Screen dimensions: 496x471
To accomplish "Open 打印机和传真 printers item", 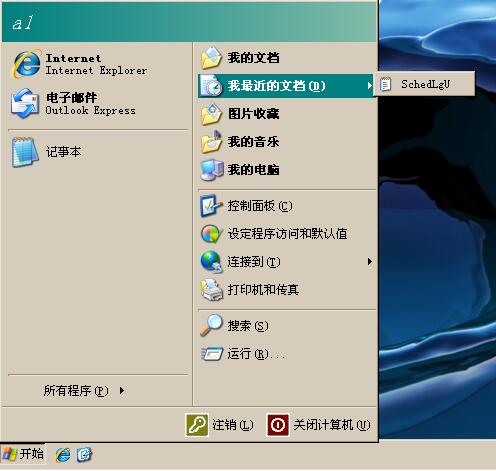I will click(287, 290).
